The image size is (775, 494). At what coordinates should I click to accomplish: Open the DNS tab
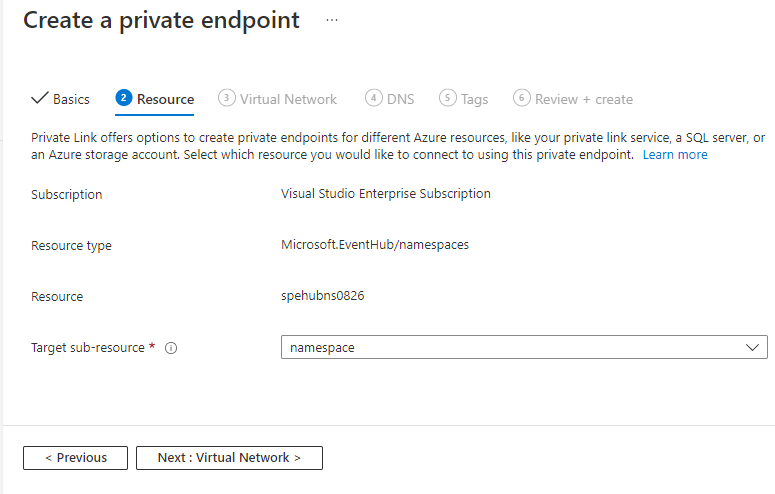pyautogui.click(x=400, y=99)
